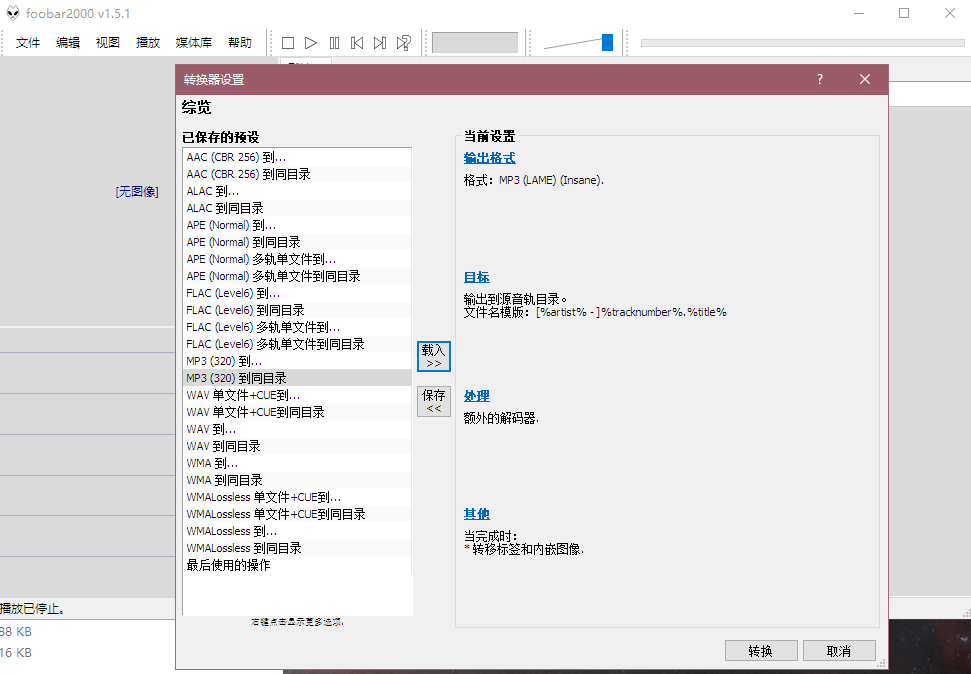Select preset FLAC (Level6) 到同目录

(x=297, y=310)
